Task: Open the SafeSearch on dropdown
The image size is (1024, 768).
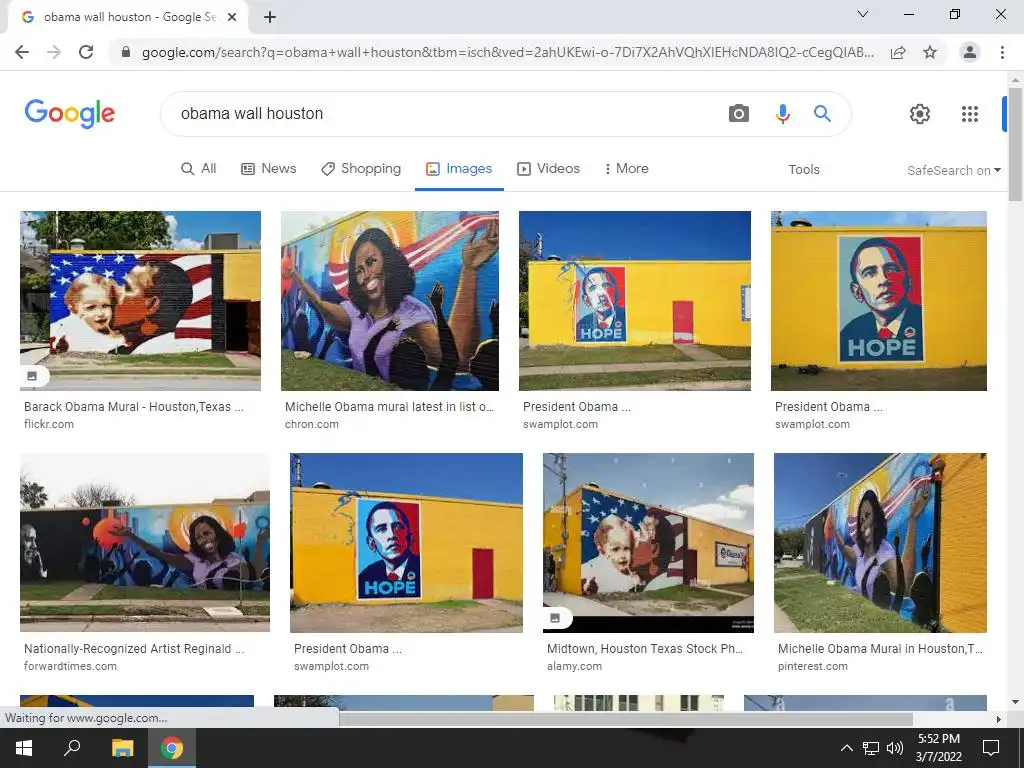Action: point(953,170)
